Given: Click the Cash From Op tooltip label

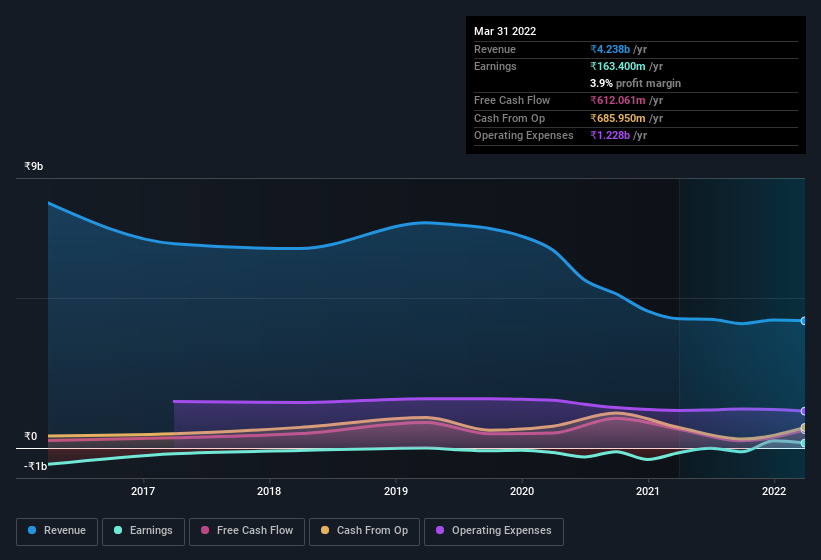Looking at the screenshot, I should tap(509, 118).
